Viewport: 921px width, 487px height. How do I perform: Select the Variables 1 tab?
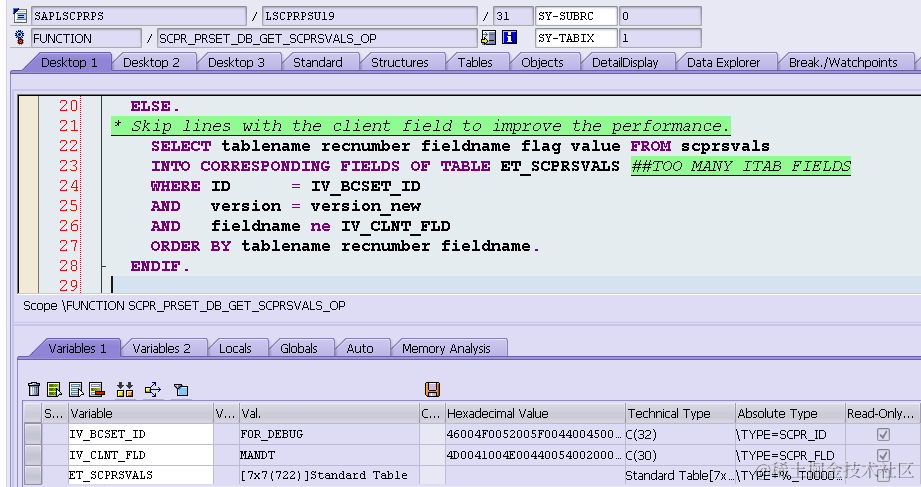(x=78, y=348)
